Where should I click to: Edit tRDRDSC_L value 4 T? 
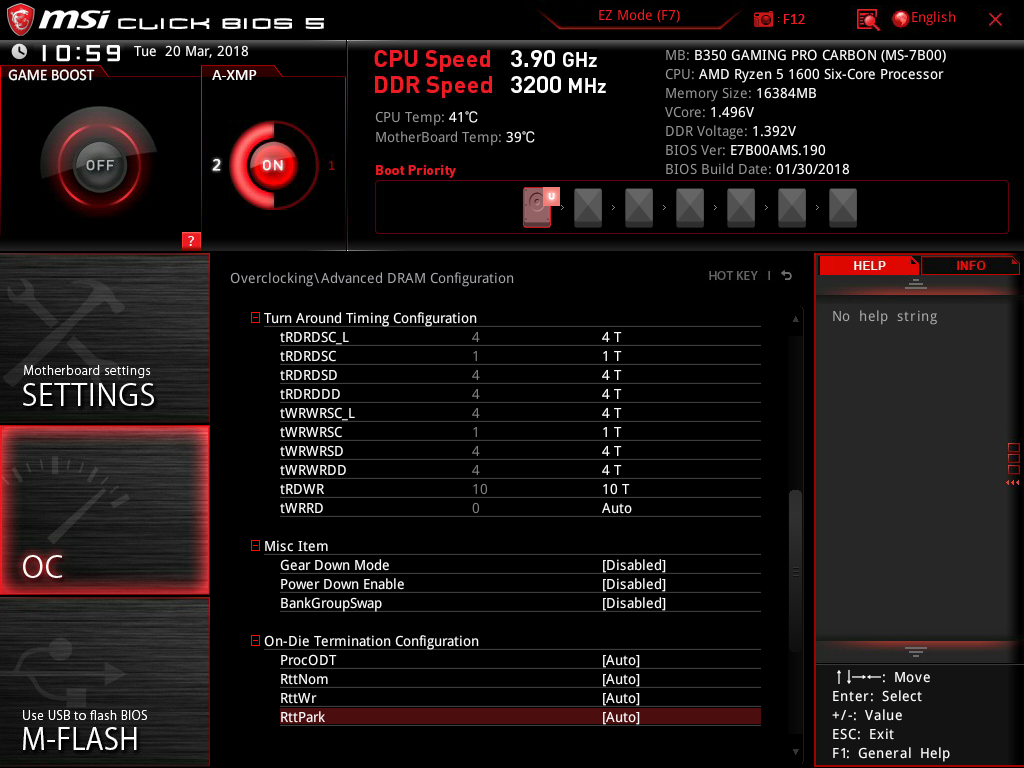(611, 337)
